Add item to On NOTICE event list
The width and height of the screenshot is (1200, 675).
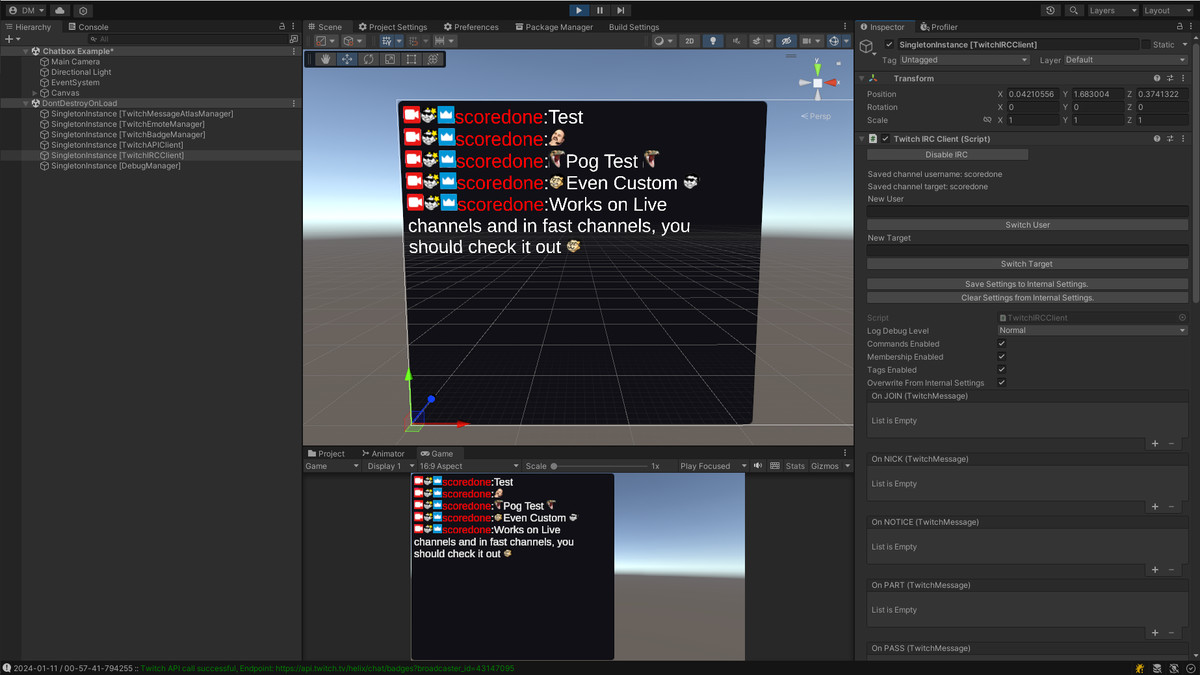coord(1155,569)
